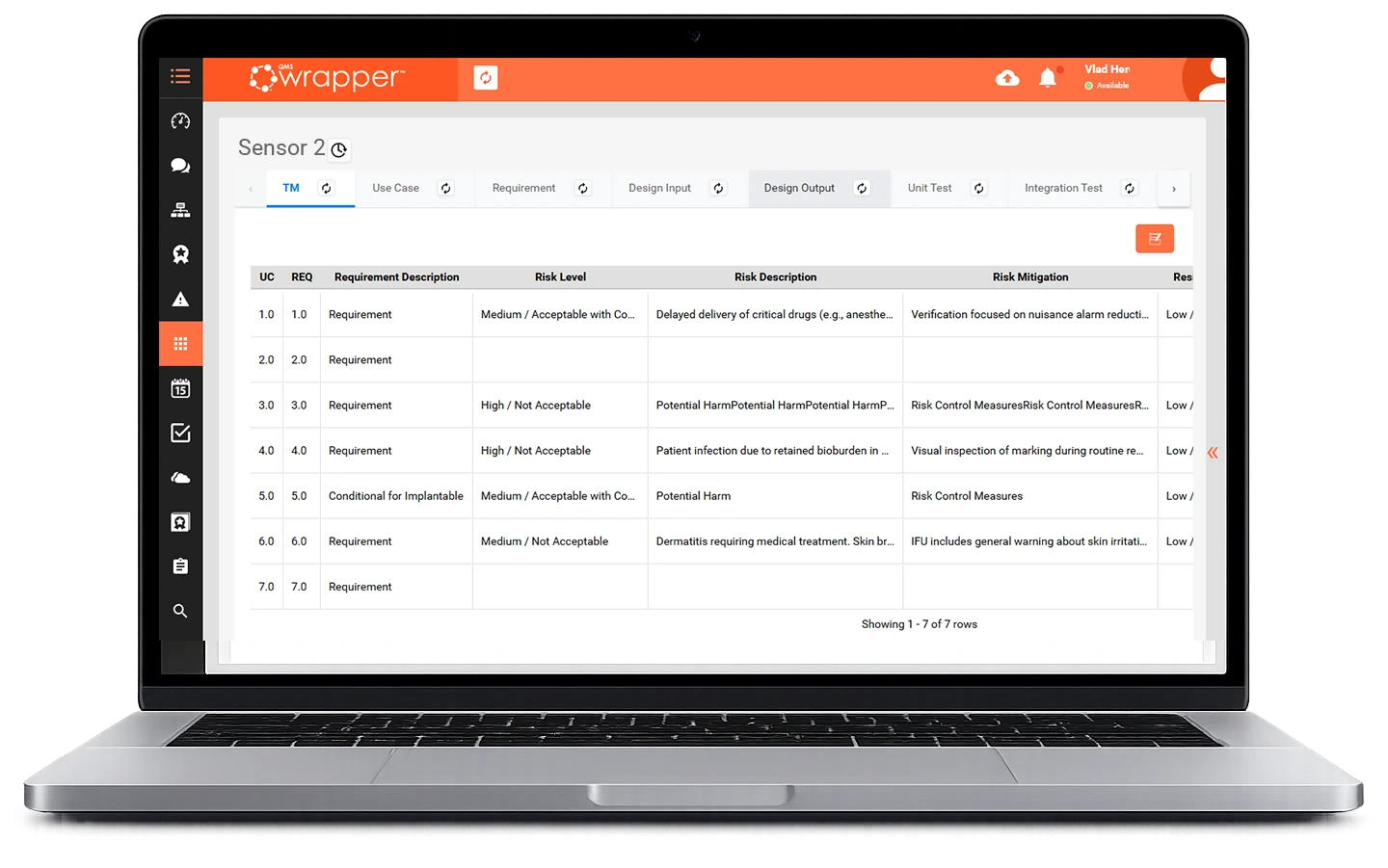Viewport: 1388px width, 868px height.
Task: Click the clock icon beside Sensor 2
Action: point(338,150)
